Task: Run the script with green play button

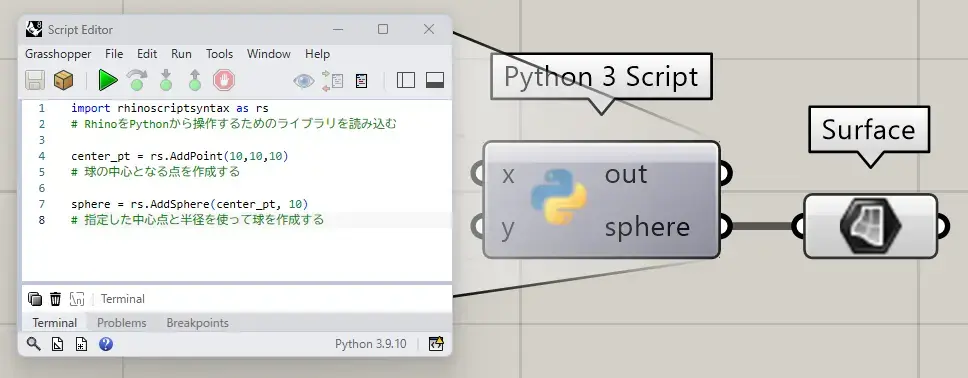Action: coord(108,80)
